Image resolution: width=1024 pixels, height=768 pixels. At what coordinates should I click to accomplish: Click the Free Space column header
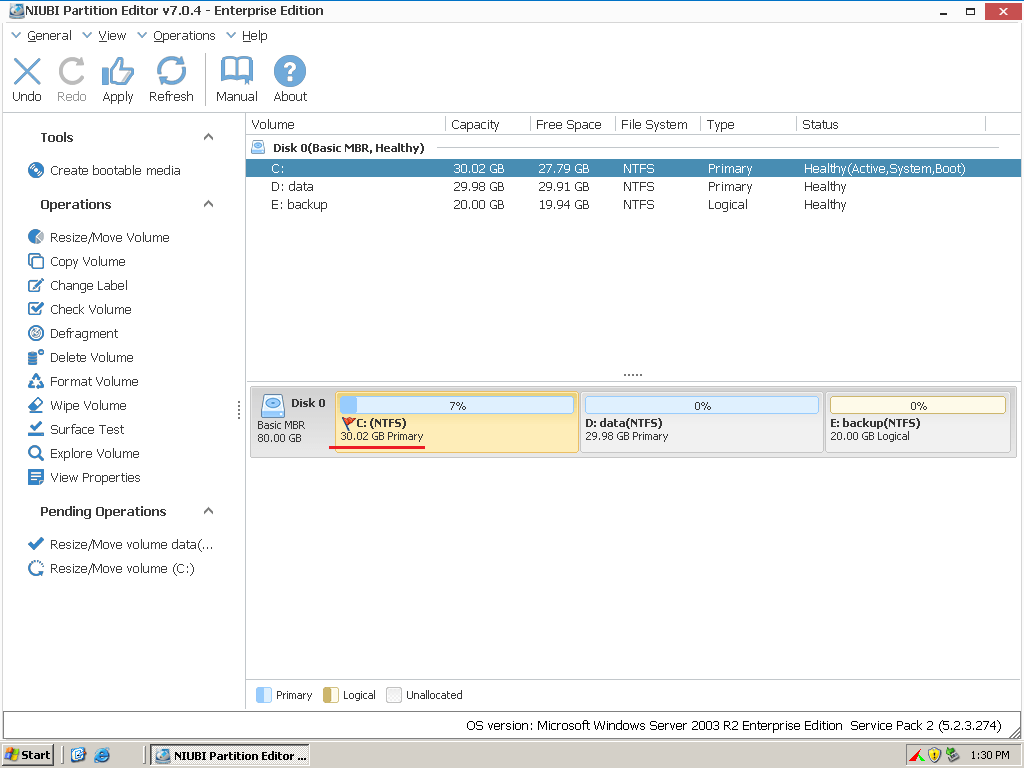(573, 124)
